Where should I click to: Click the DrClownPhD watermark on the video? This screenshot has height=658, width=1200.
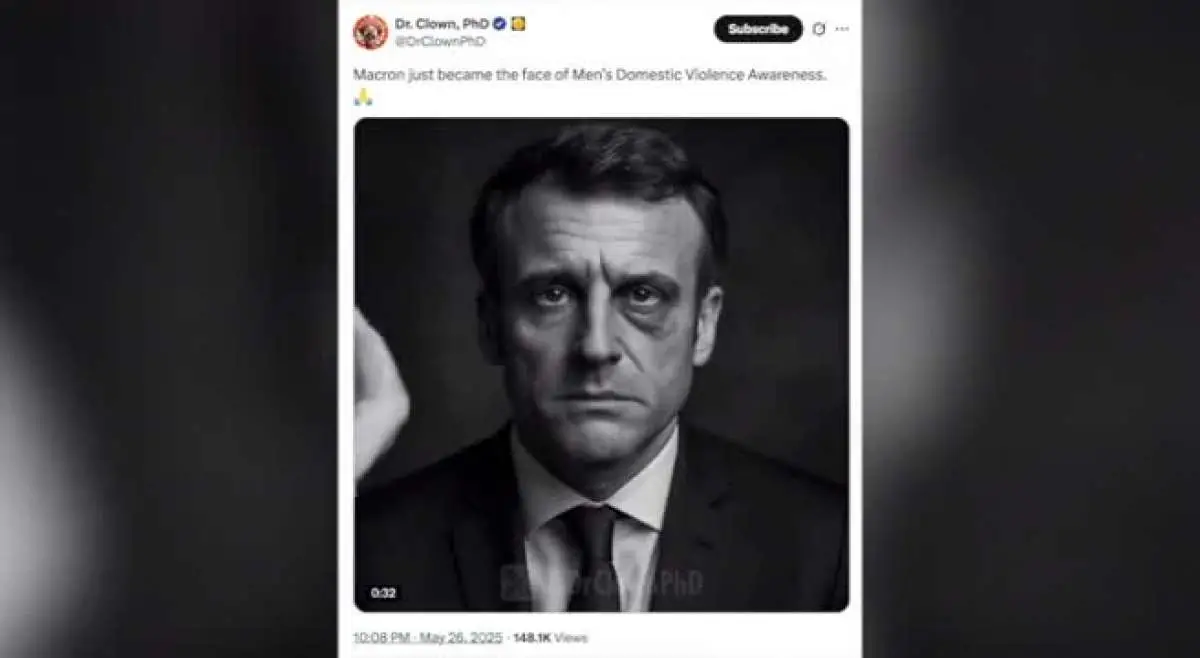pos(602,582)
